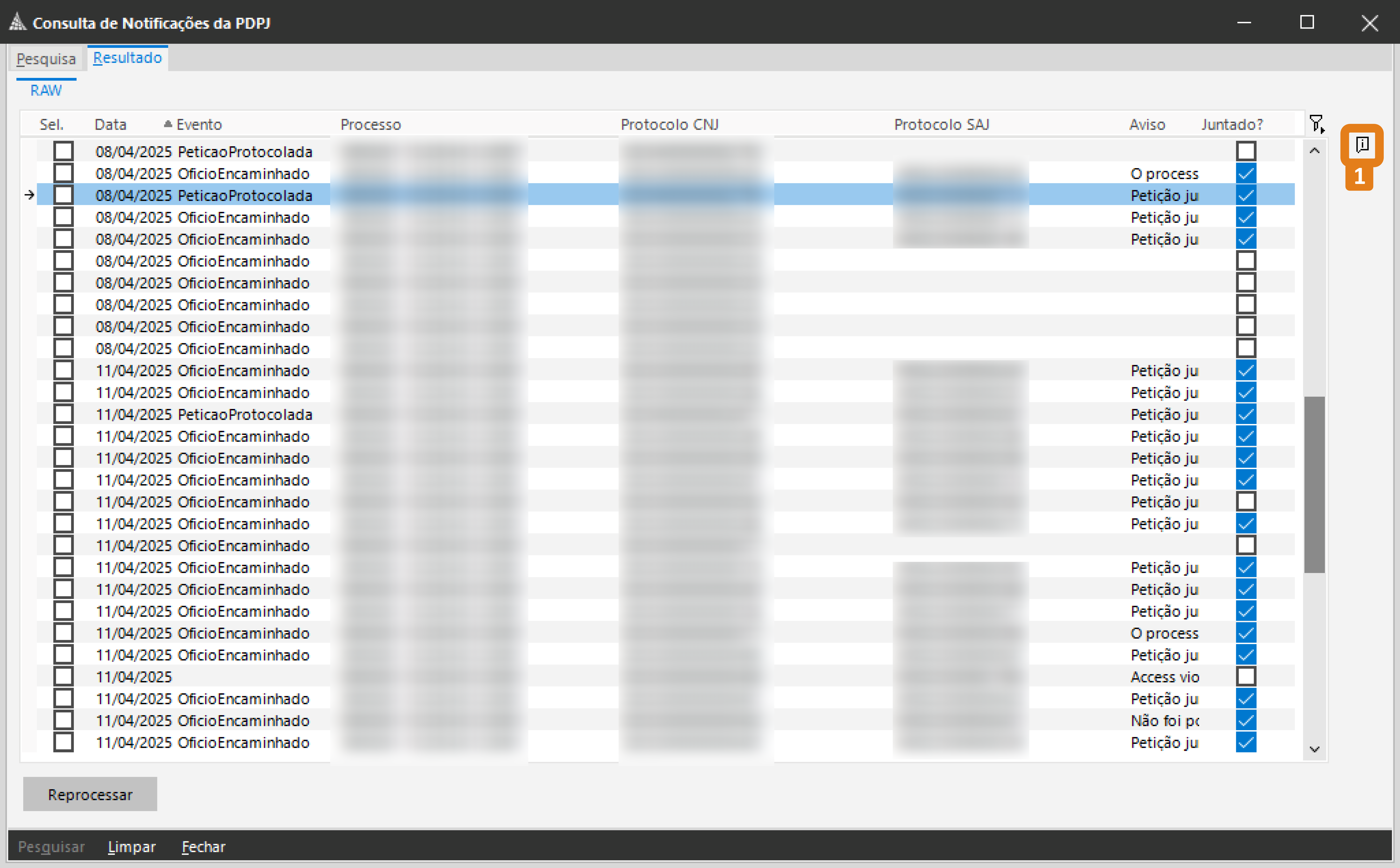This screenshot has height=868, width=1400.
Task: Tick Sel. checkbox on 08/04/2025 O process row
Action: click(63, 173)
